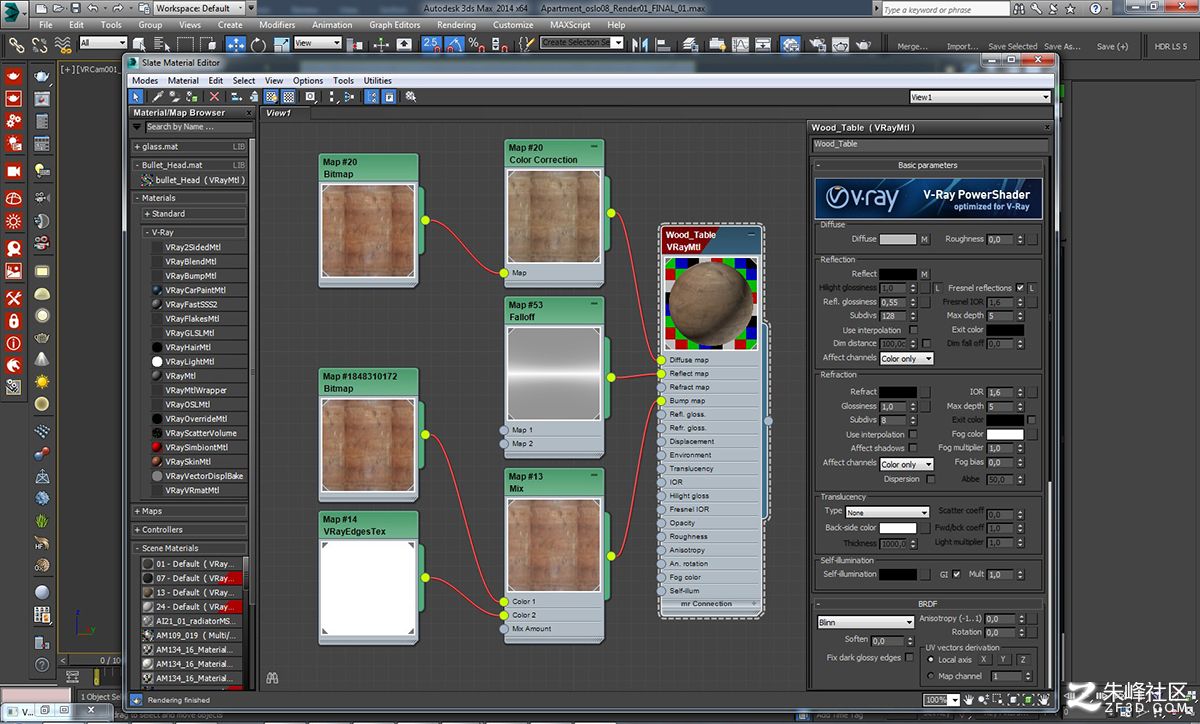Open the Workspace: Default dropdown
Viewport: 1200px width, 724px height.
pyautogui.click(x=201, y=8)
